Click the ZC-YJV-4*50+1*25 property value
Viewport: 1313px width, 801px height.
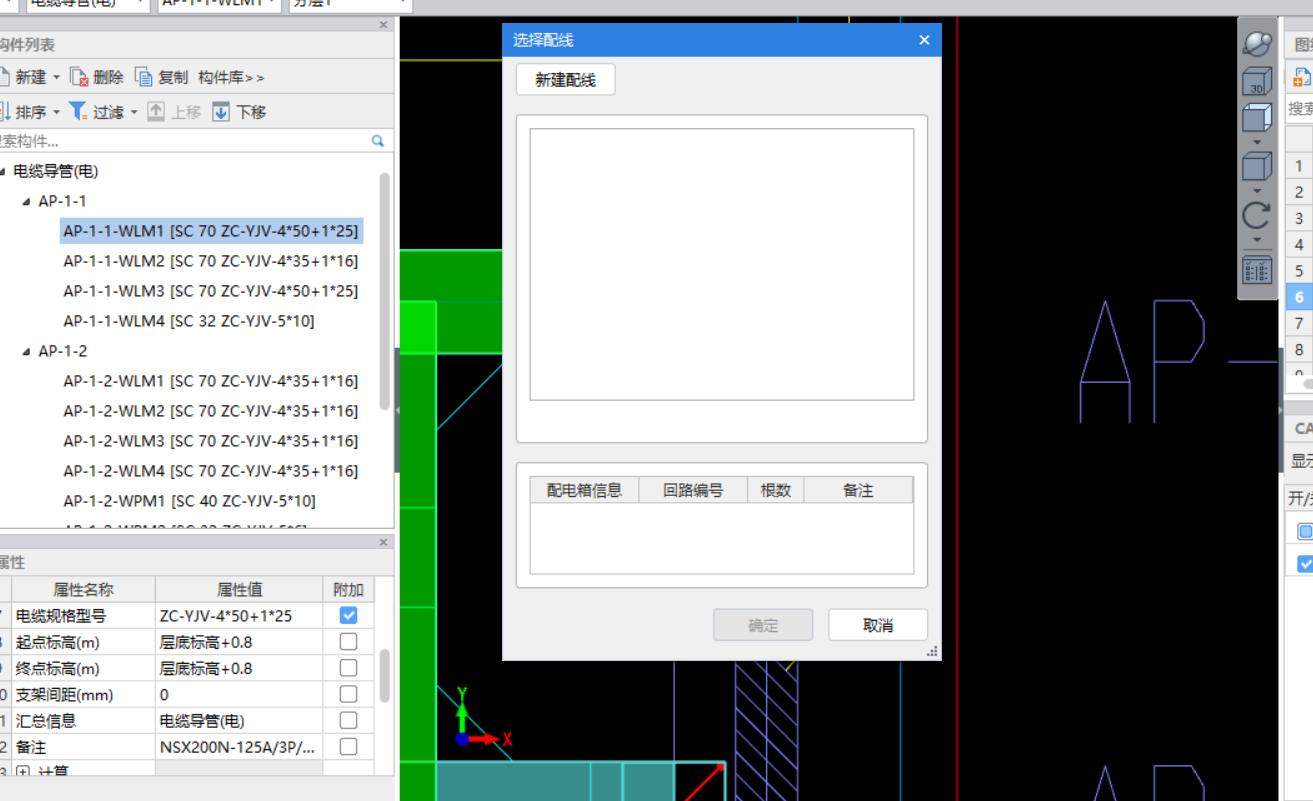point(239,615)
